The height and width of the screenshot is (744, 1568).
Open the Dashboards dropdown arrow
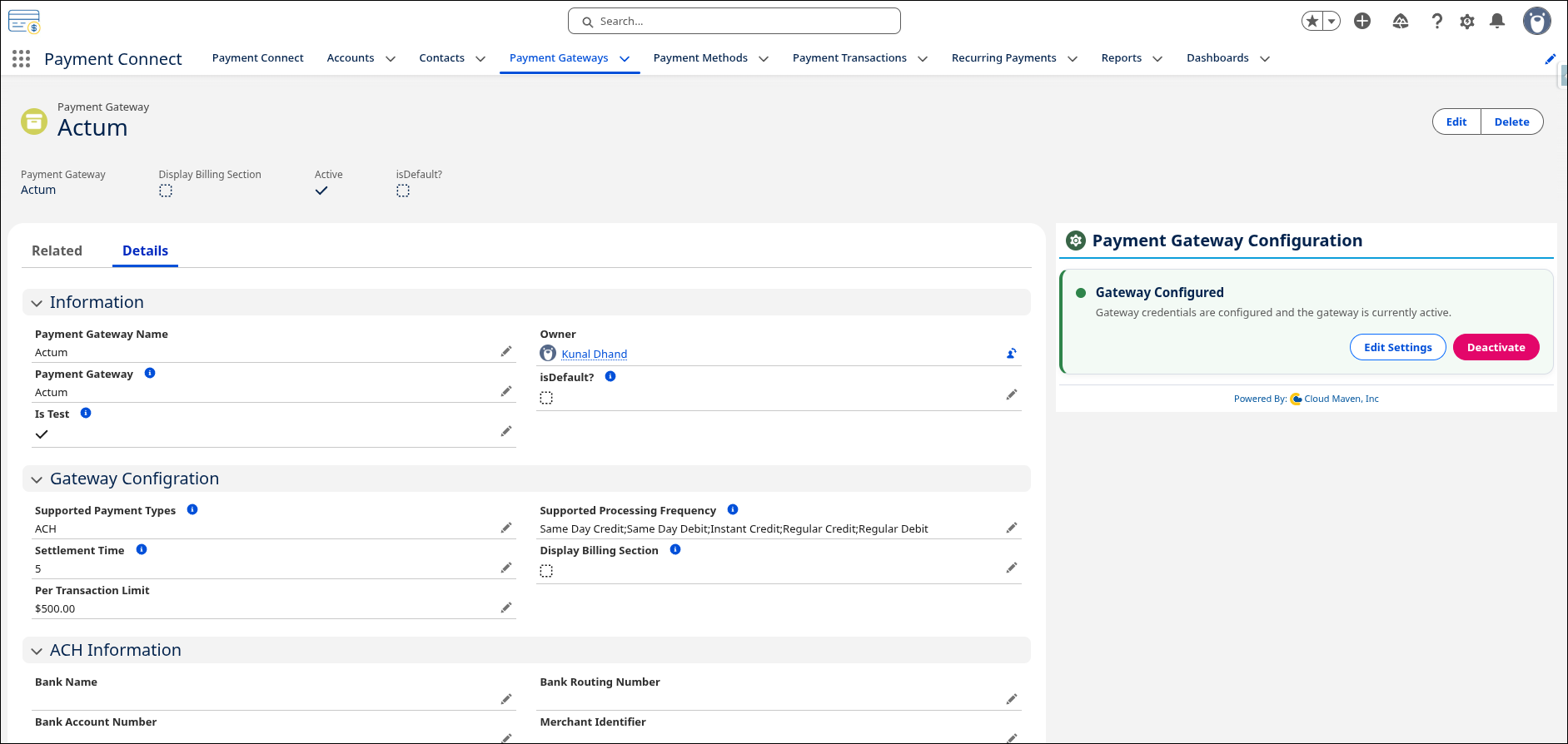click(x=1265, y=58)
